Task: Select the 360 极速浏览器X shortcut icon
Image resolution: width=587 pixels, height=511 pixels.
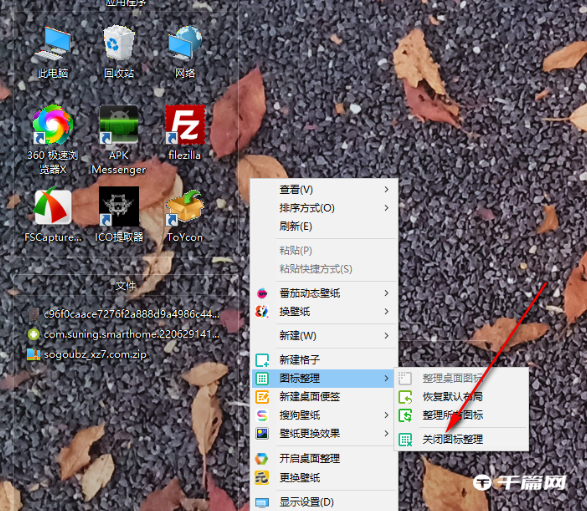Action: click(x=52, y=125)
